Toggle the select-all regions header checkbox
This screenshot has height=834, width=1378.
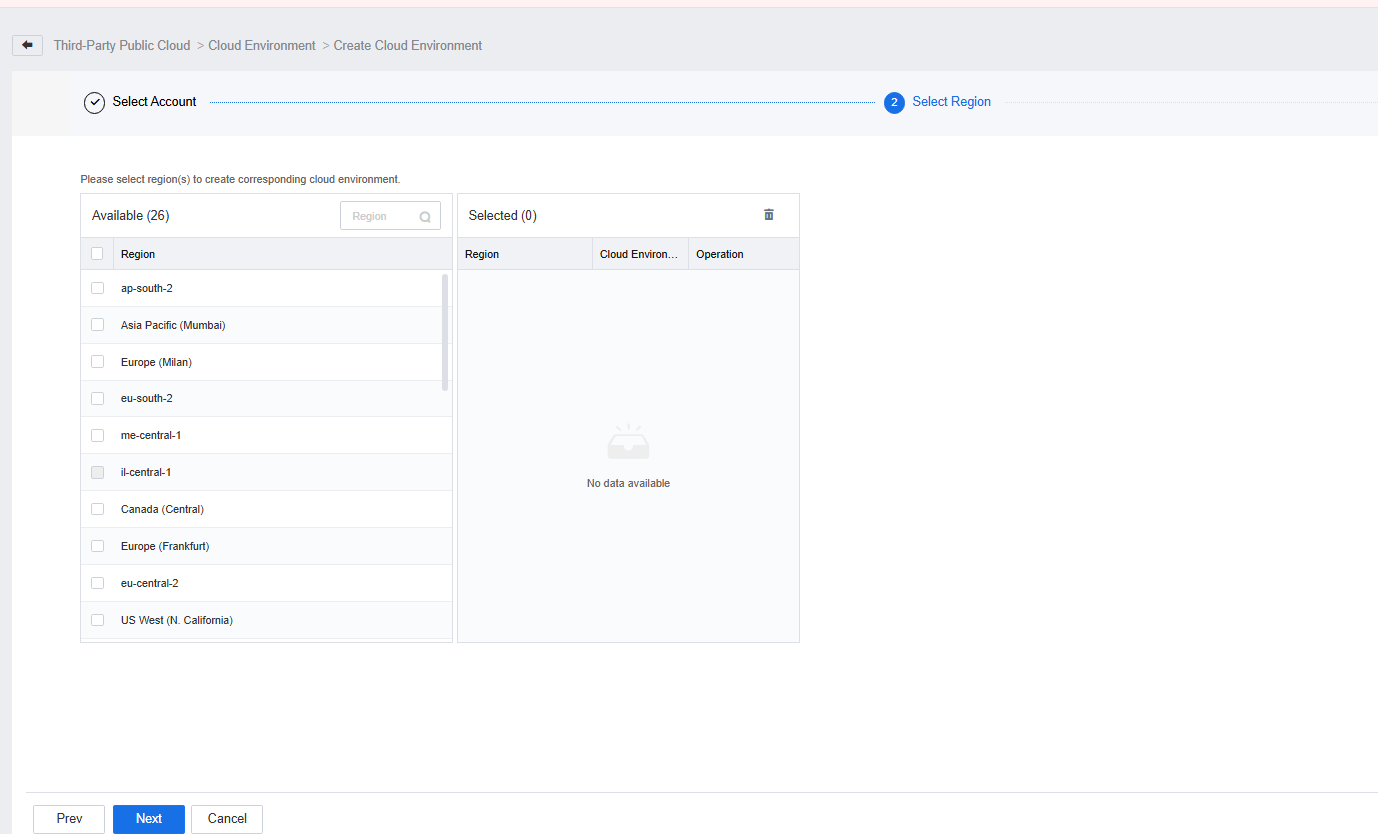pos(97,254)
